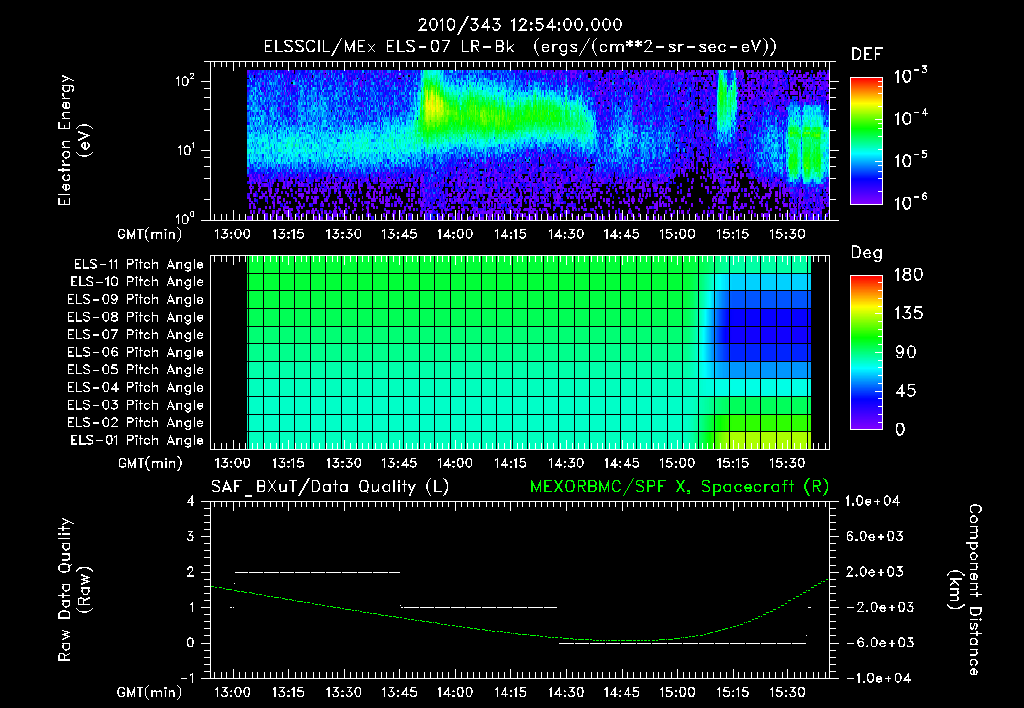Click the 14:00 tick label under spectrogram
Viewport: 1024px width, 708px height.
[x=455, y=234]
